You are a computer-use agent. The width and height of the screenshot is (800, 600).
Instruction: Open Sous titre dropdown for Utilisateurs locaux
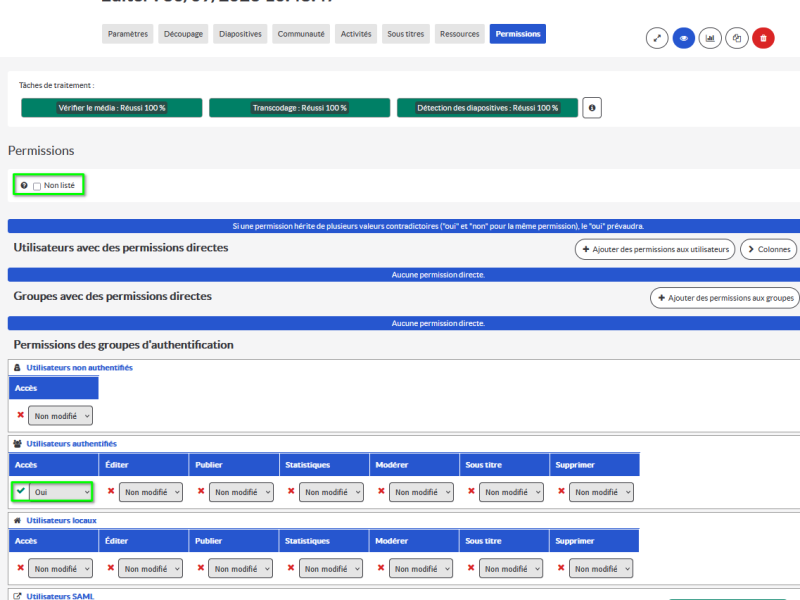[511, 568]
